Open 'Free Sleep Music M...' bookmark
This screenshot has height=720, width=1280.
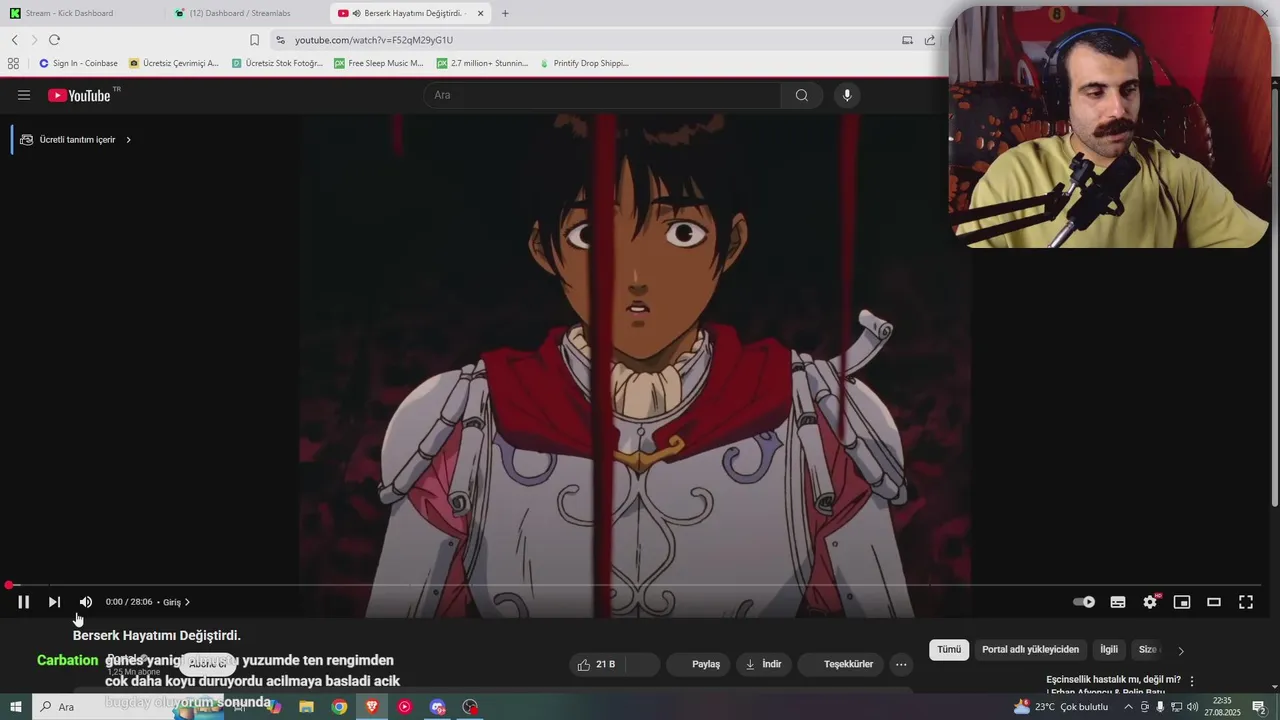click(379, 63)
